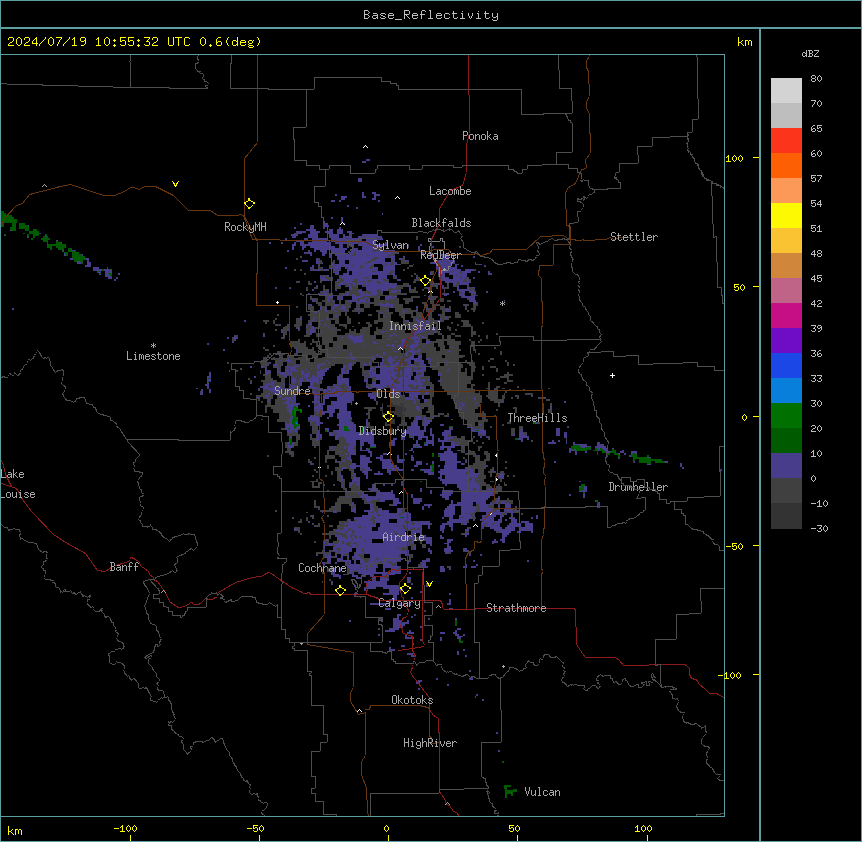Click the blue 36 dBZ legend swatch
Image resolution: width=862 pixels, height=842 pixels.
[786, 365]
